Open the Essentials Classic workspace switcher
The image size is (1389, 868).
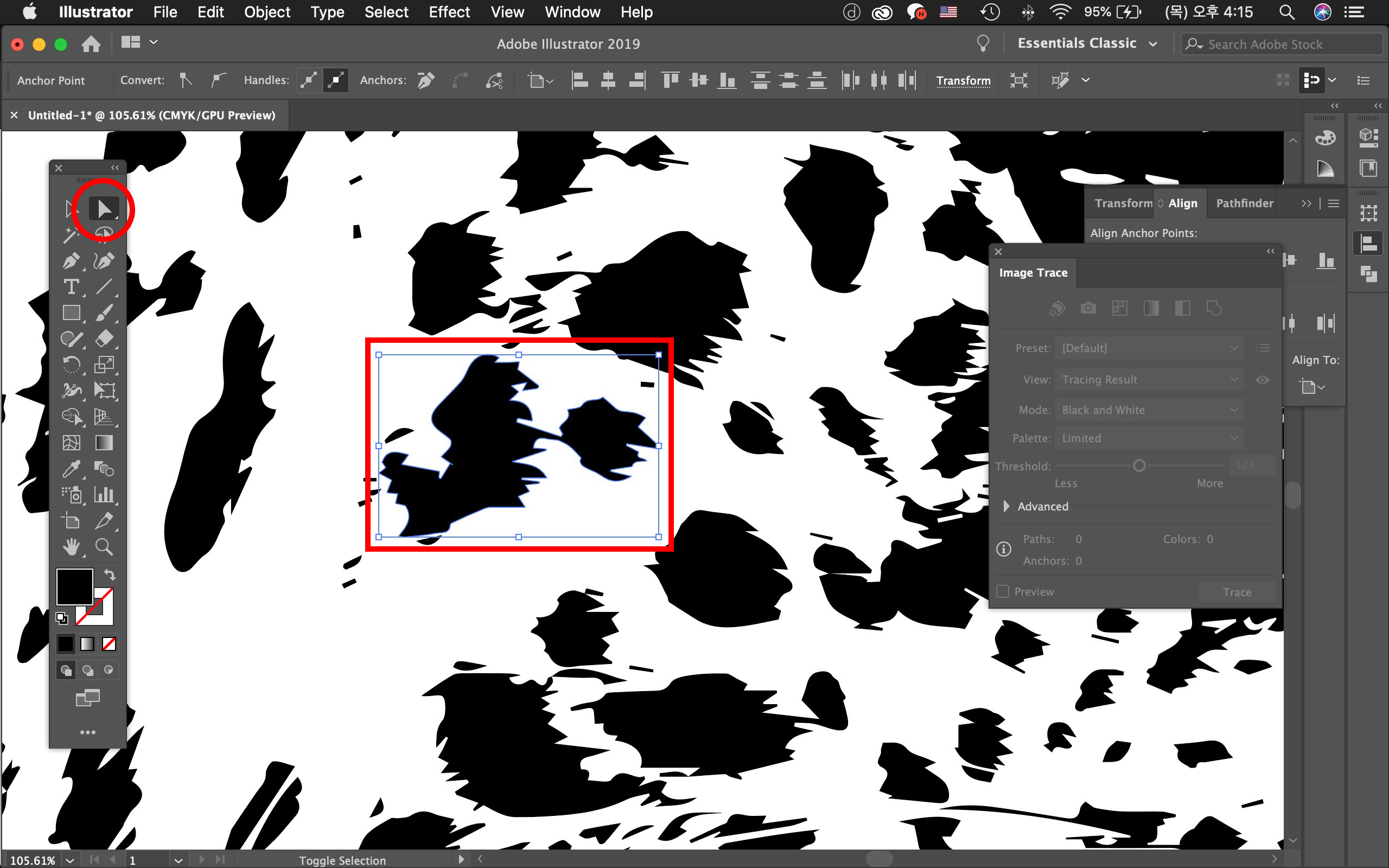pos(1087,43)
